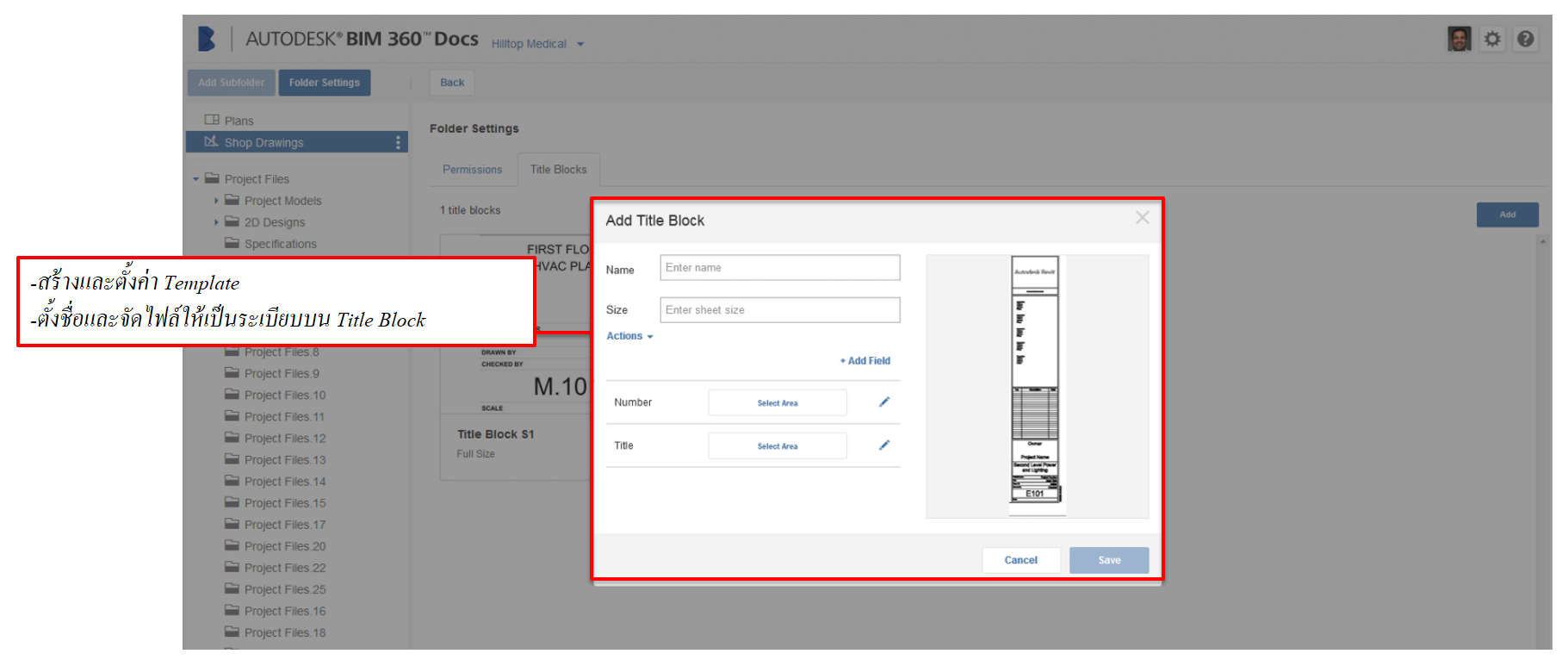Click the Specifications folder icon
This screenshot has width=1568, height=660.
[232, 243]
